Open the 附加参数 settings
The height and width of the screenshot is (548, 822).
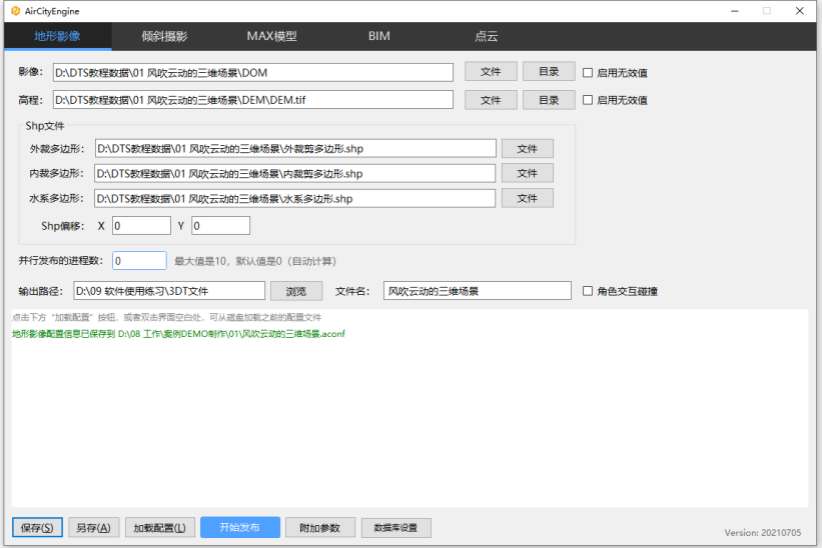pos(320,528)
